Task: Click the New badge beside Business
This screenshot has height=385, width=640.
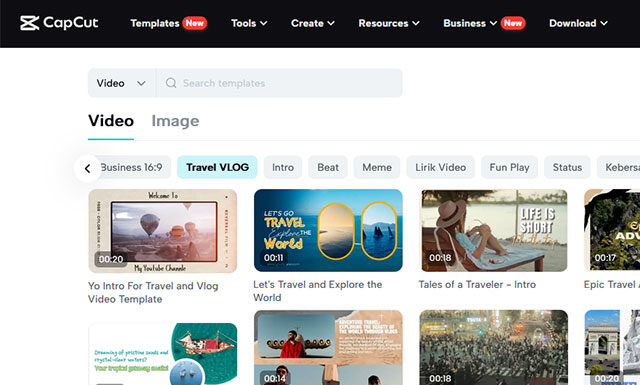Action: (513, 23)
